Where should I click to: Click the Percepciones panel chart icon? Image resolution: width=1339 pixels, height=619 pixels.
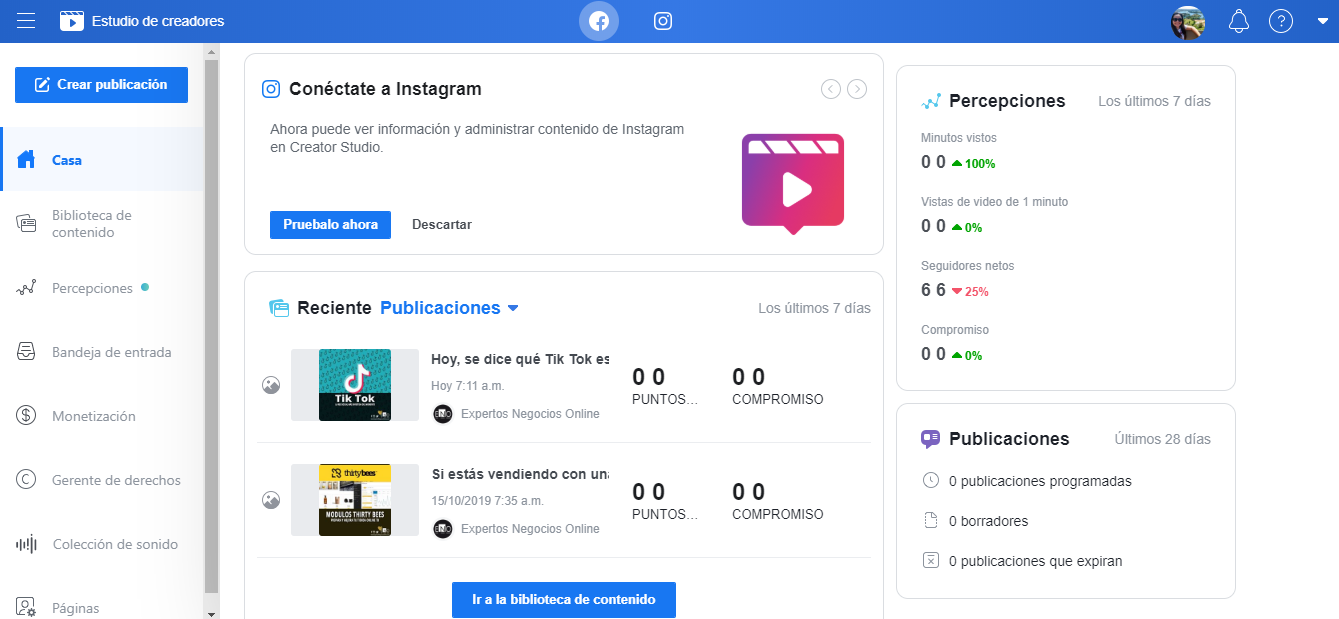click(x=931, y=101)
